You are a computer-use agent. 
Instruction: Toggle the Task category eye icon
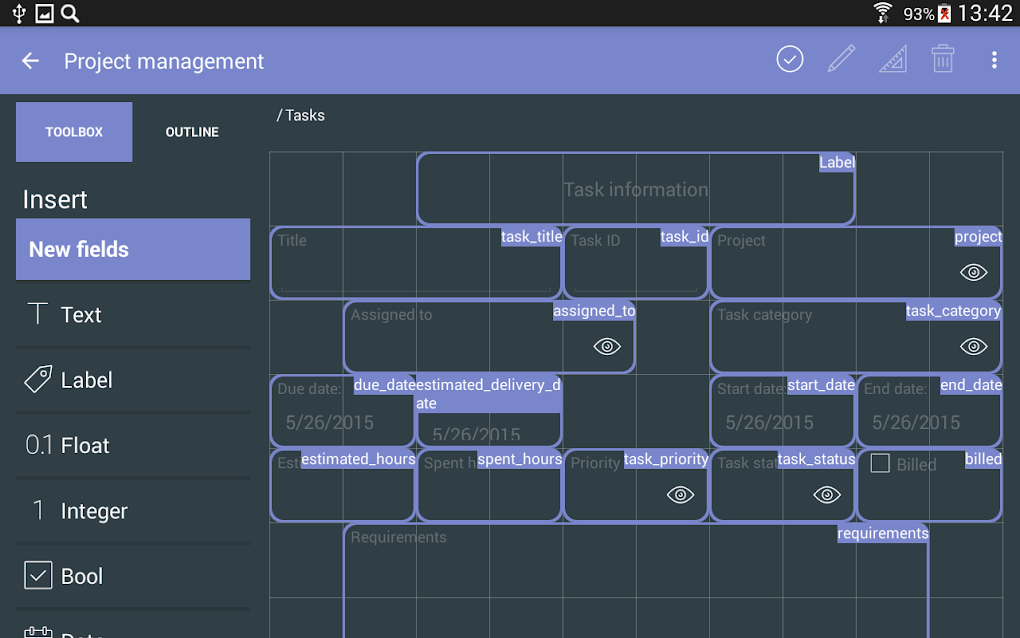973,346
